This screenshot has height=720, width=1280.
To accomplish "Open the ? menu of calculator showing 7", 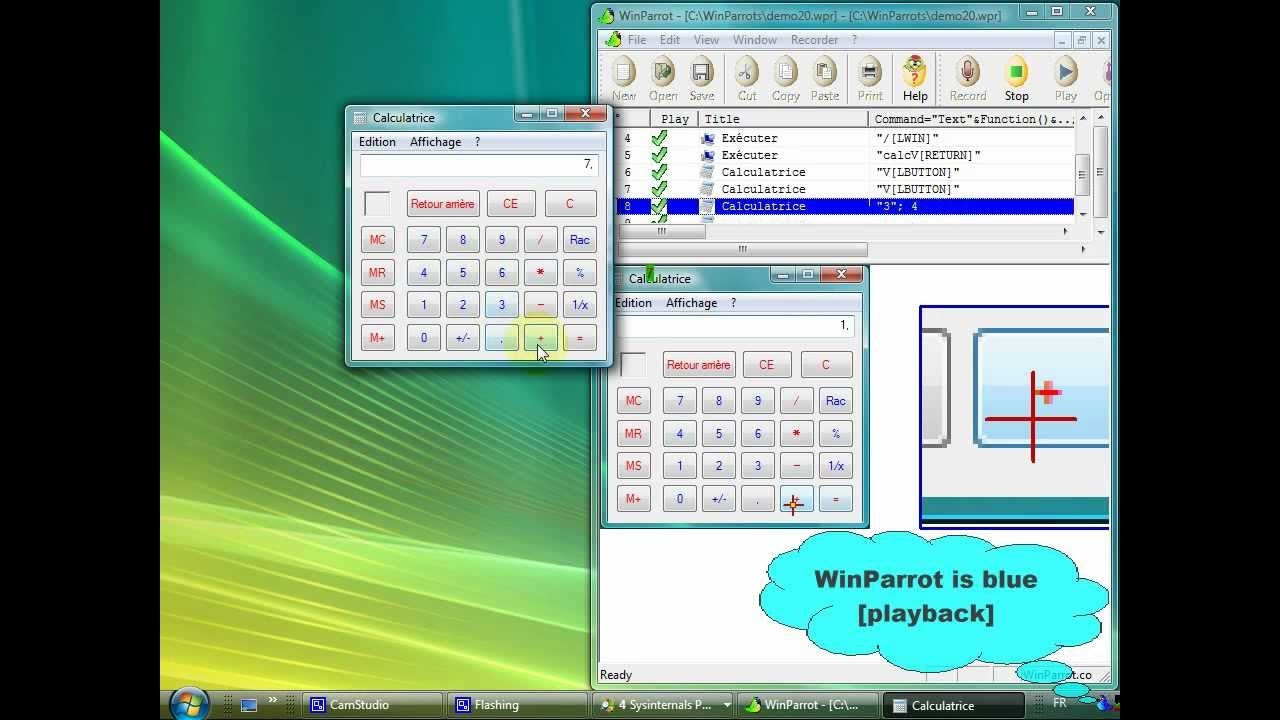I will [477, 142].
